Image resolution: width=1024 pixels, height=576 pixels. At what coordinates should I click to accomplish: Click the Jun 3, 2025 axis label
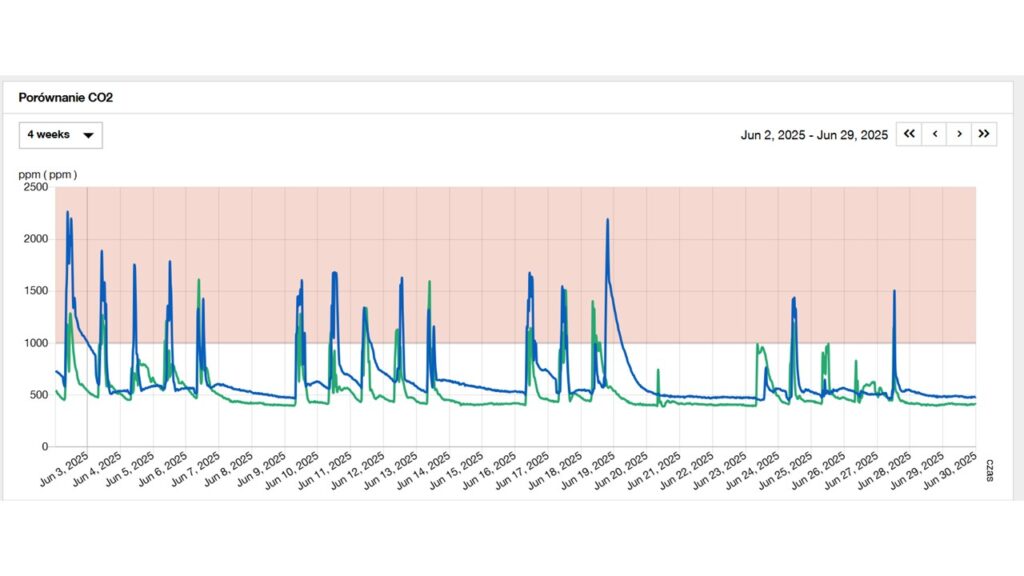(x=65, y=468)
